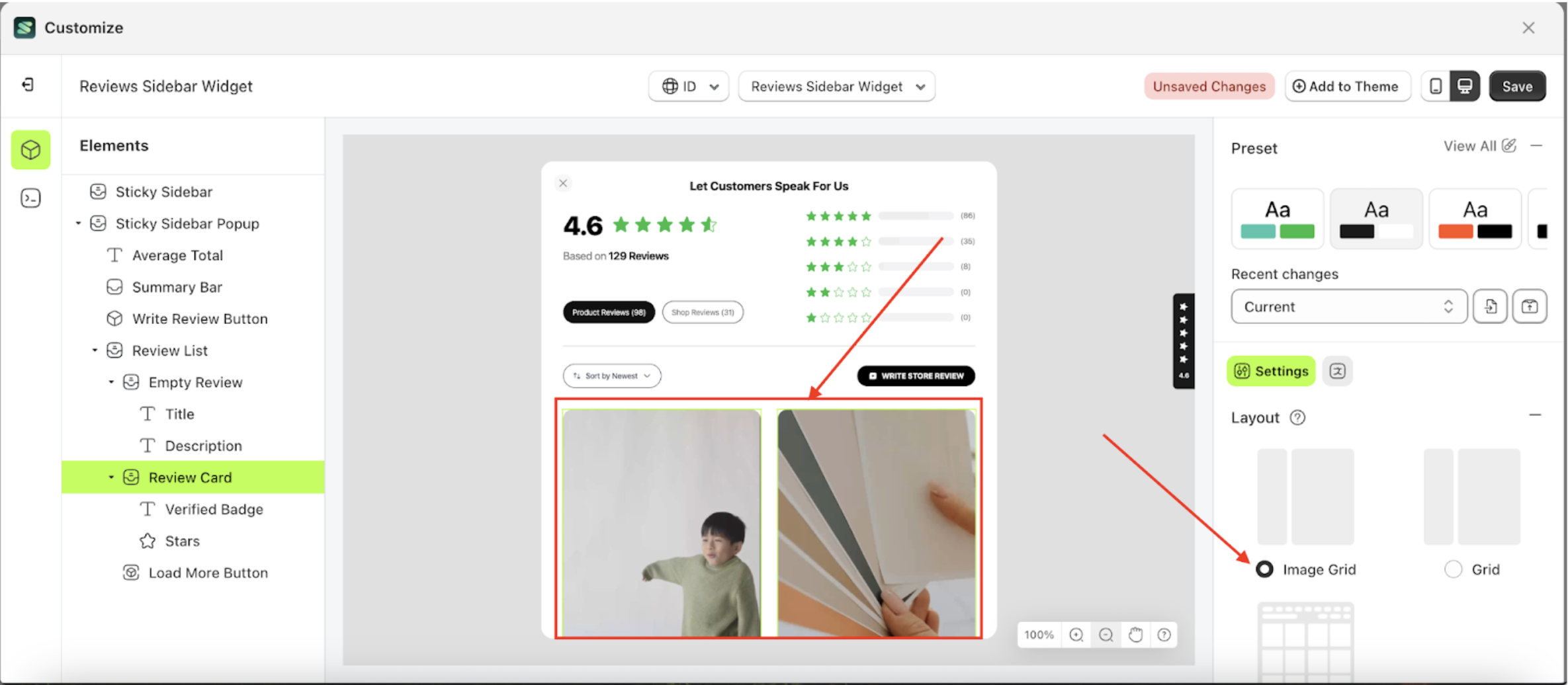
Task: Click the Add to Theme button
Action: [1346, 87]
